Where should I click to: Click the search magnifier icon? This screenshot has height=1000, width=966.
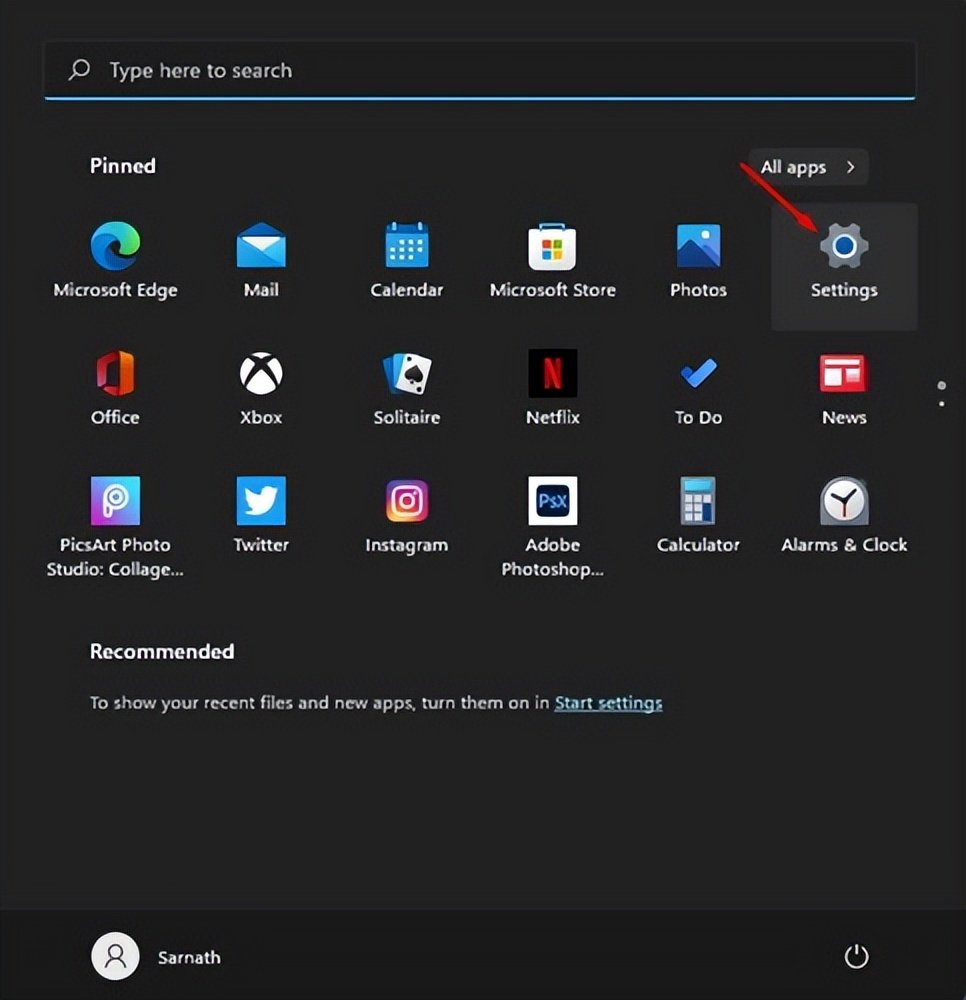[79, 70]
